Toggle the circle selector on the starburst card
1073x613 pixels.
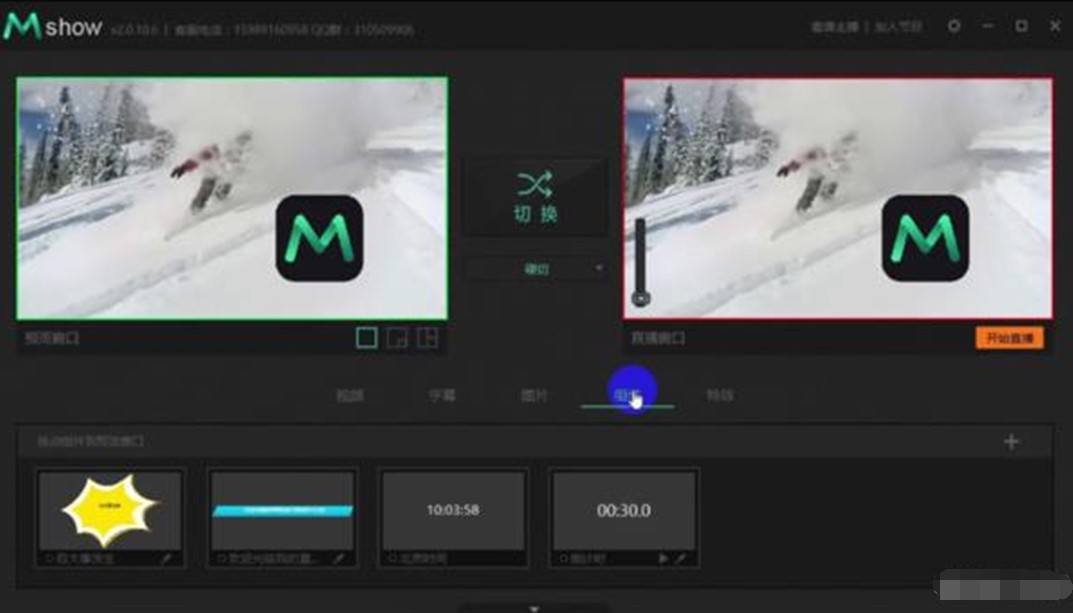coord(49,558)
